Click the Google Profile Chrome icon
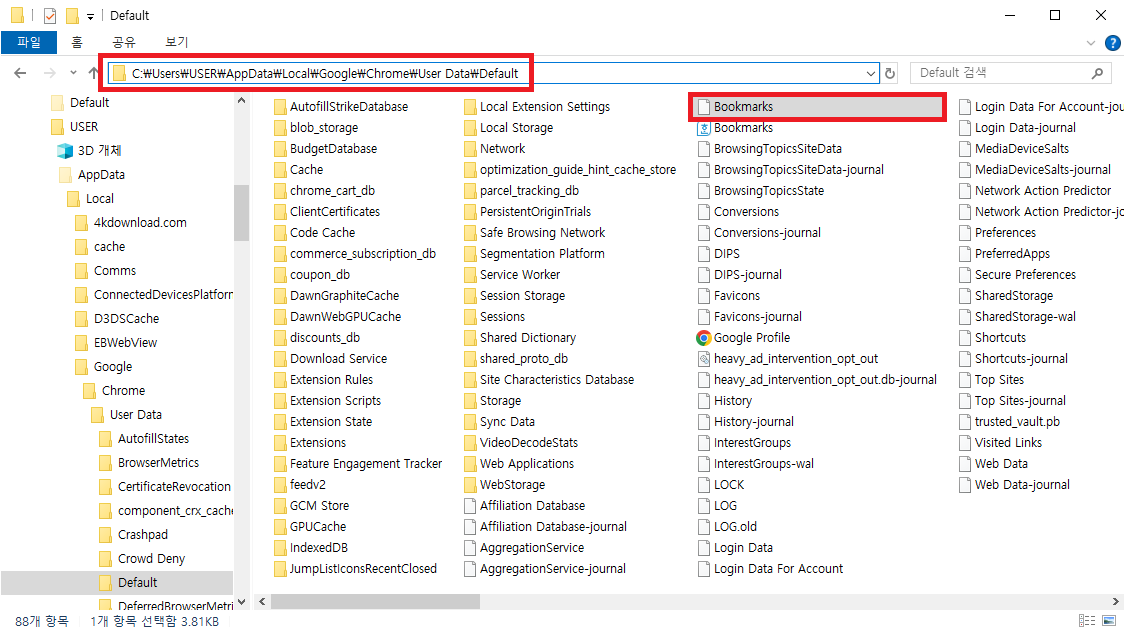The width and height of the screenshot is (1125, 635). [704, 338]
